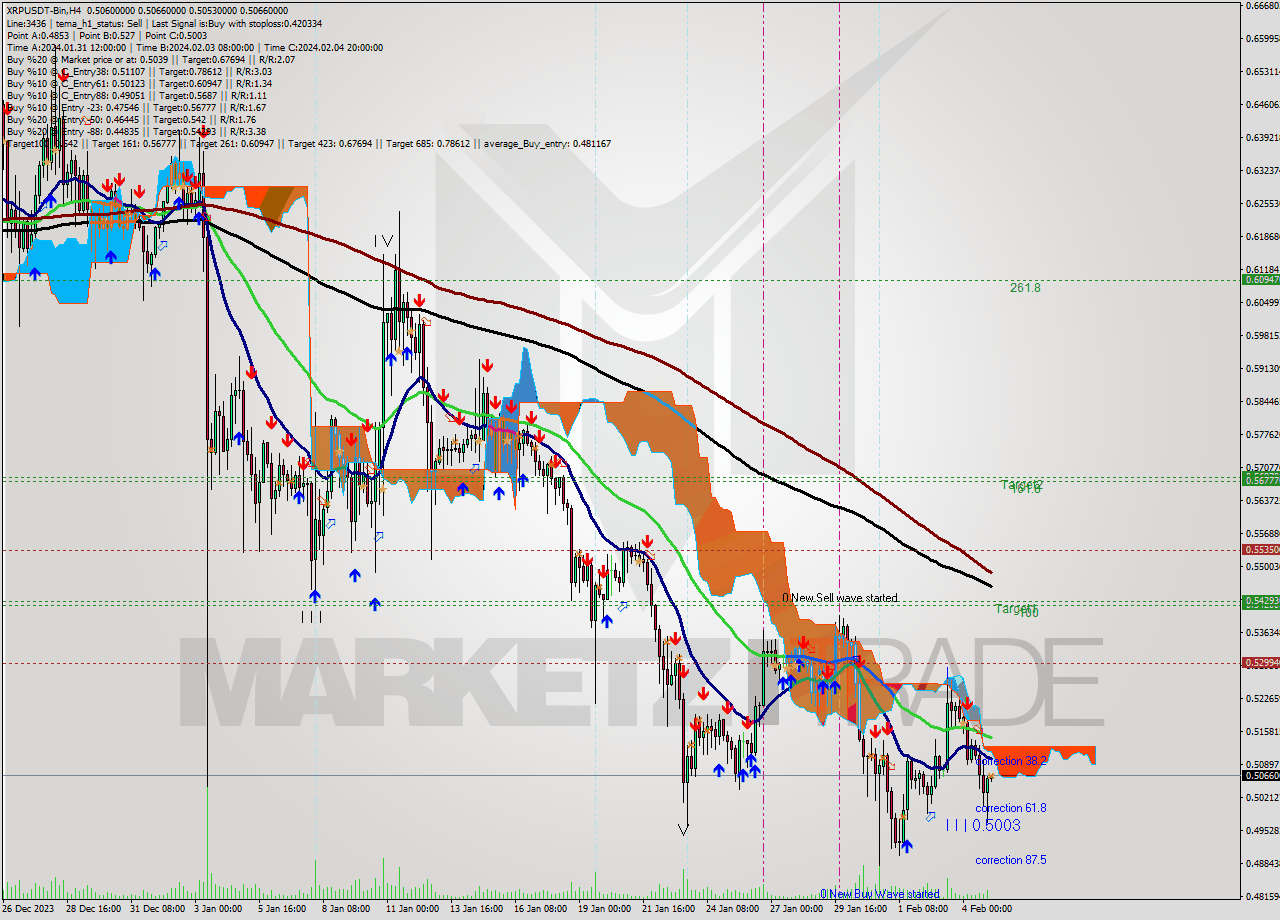1280x920 pixels.
Task: Click the '28 Dec 16:00' date label
Action: pyautogui.click(x=95, y=909)
